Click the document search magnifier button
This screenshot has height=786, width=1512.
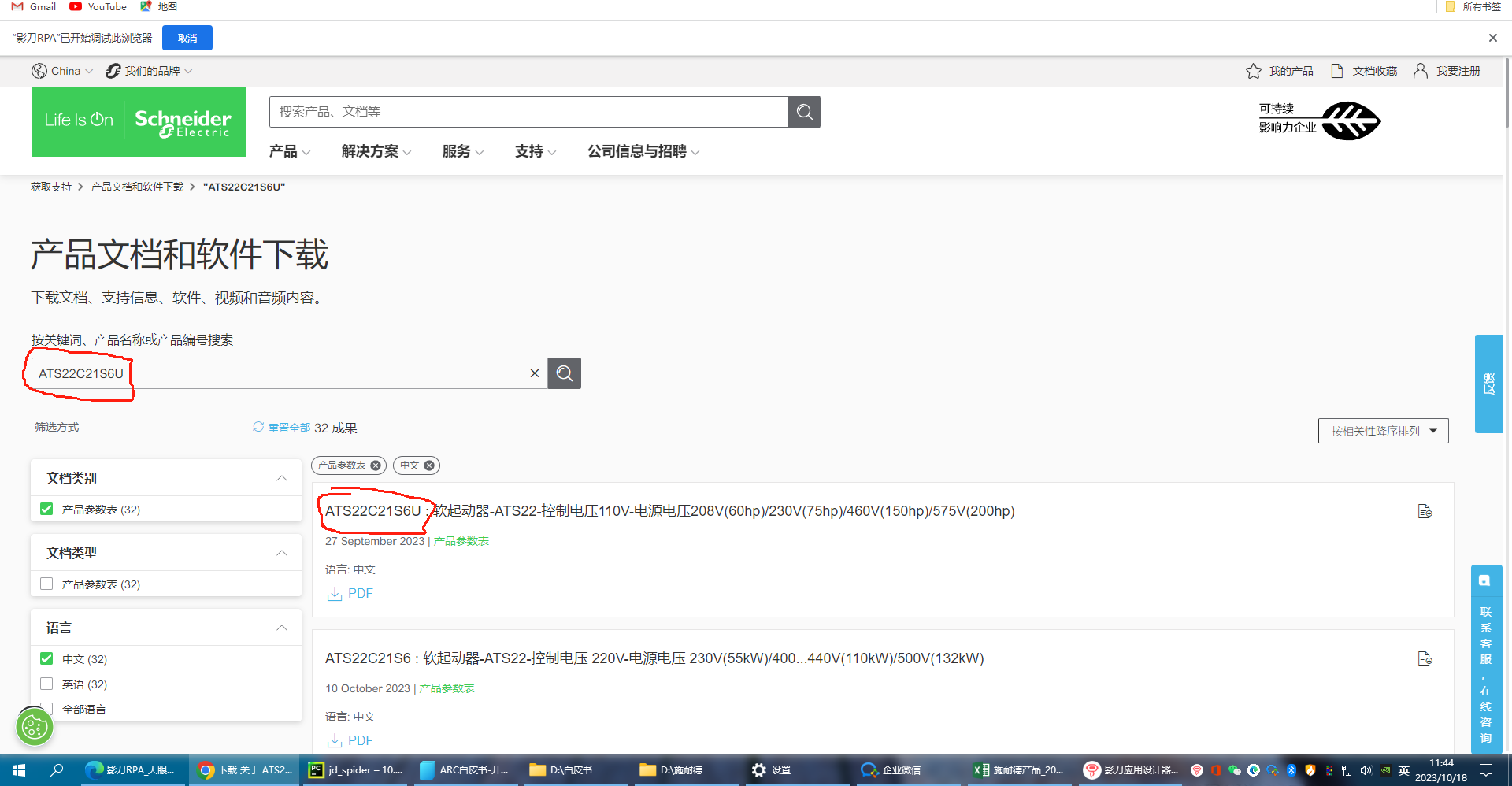coord(565,373)
